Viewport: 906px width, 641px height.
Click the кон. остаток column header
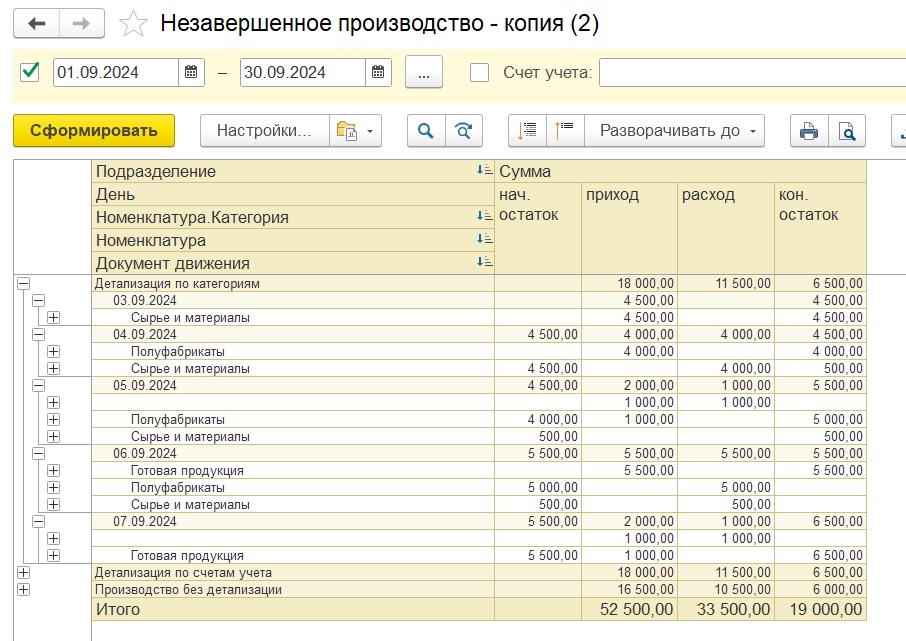tap(820, 228)
